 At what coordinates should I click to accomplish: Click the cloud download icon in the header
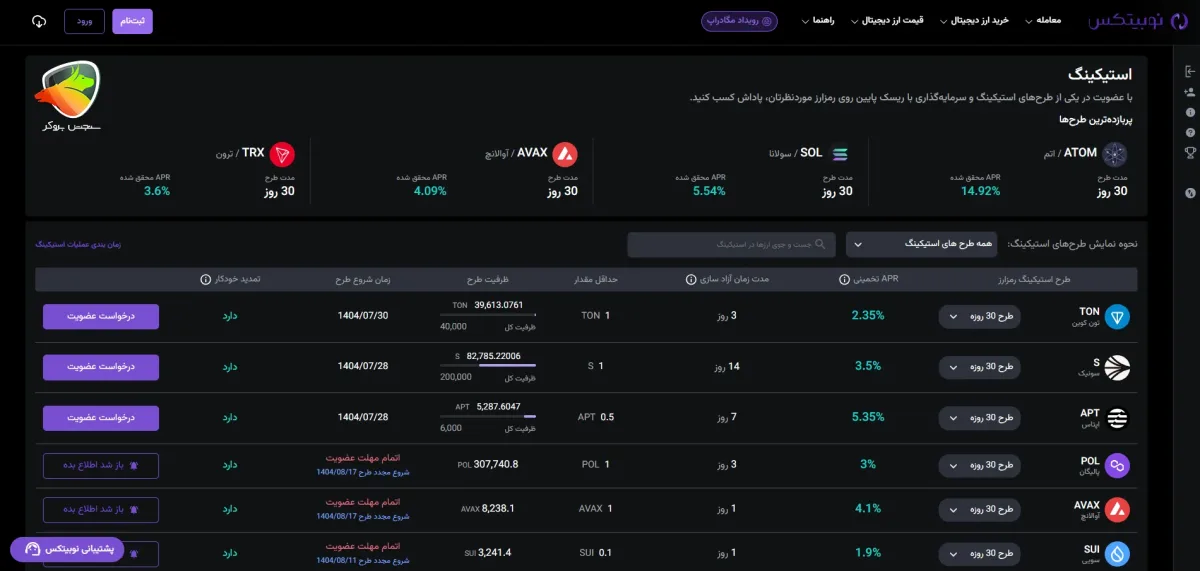click(x=39, y=21)
